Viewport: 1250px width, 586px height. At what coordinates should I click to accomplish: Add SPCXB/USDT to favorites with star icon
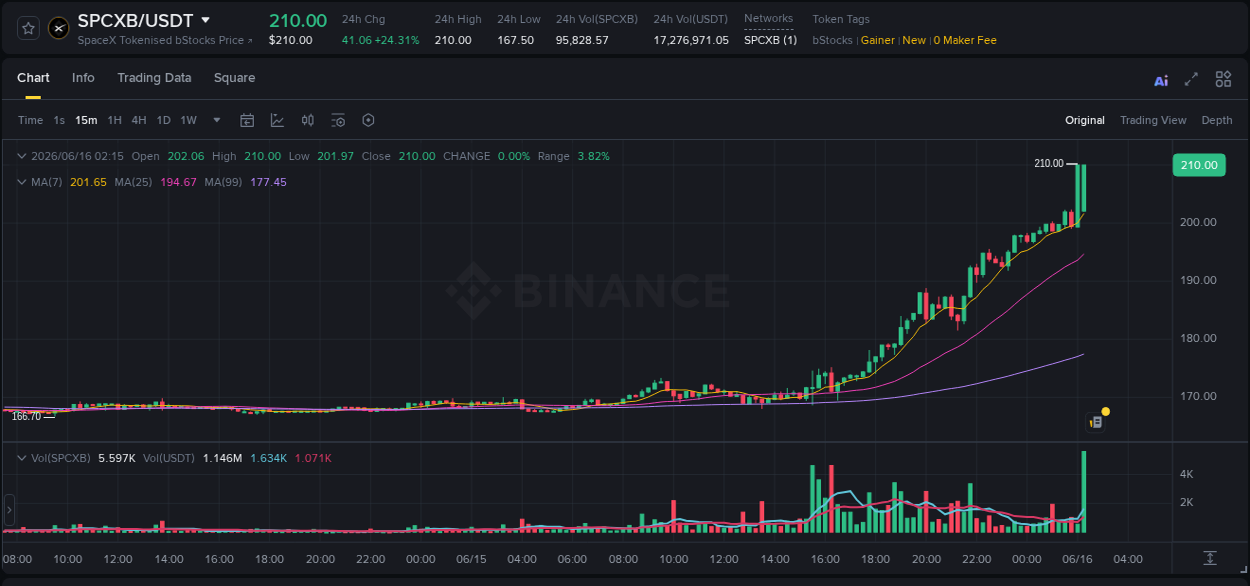point(29,29)
